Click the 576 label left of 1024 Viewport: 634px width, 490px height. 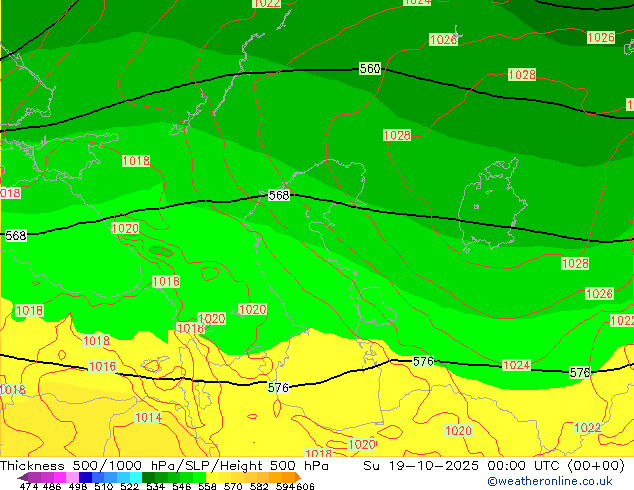tap(423, 361)
